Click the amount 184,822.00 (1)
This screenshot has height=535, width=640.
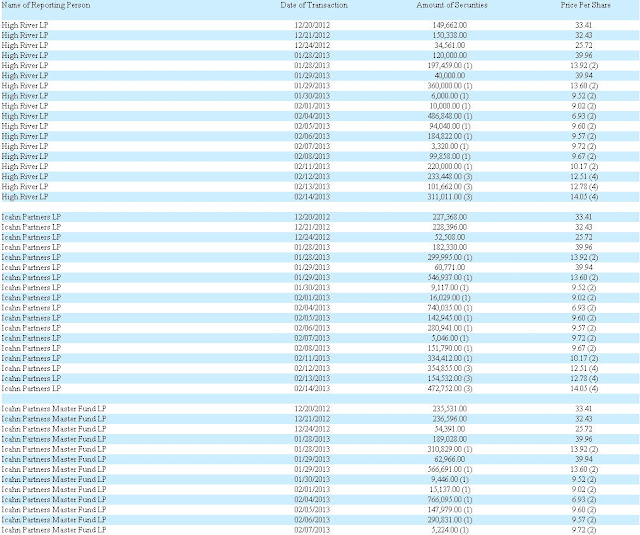[x=450, y=136]
